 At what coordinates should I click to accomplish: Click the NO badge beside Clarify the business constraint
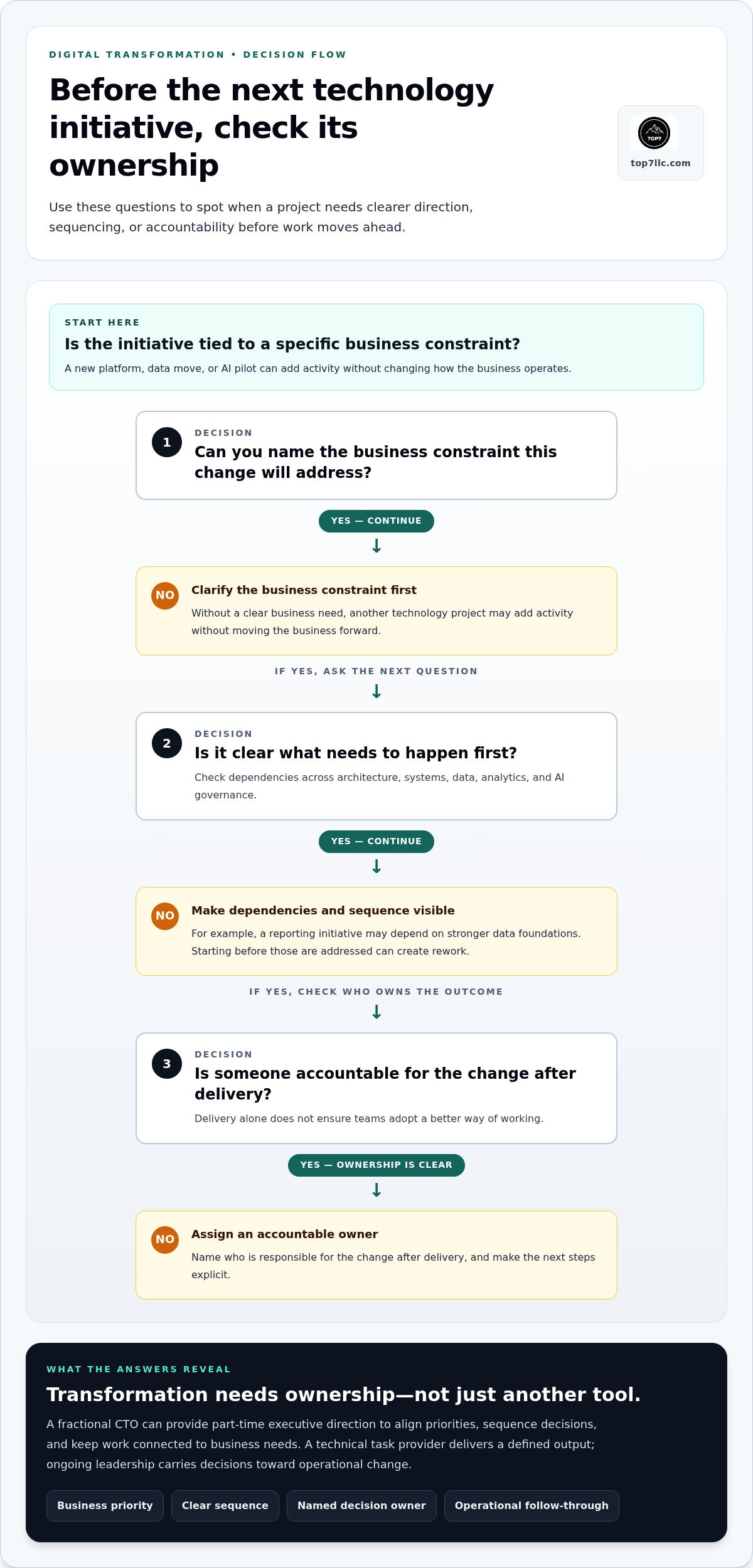click(165, 596)
